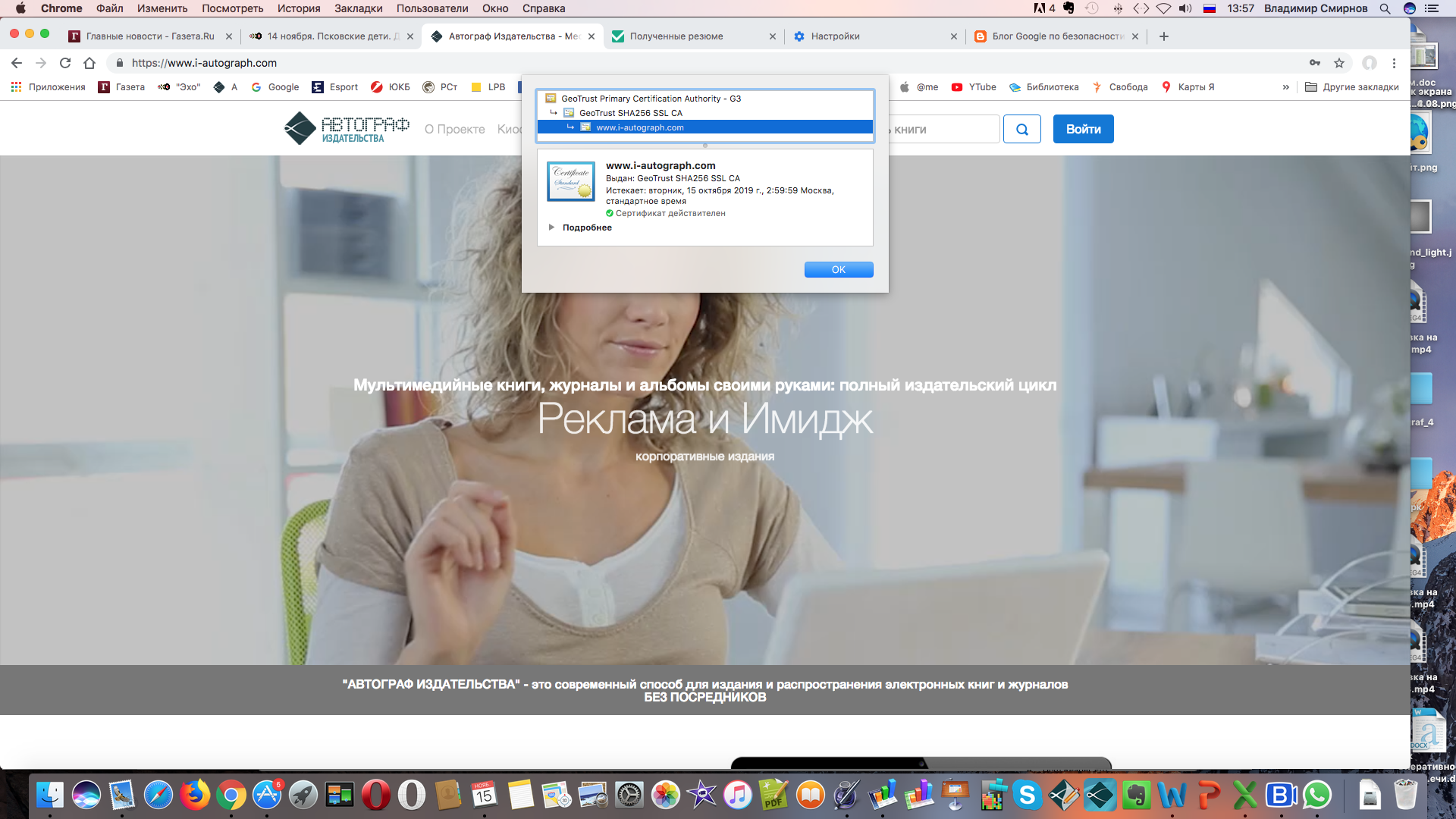Close the Автограф Издательства tab
1456x819 pixels.
pos(591,36)
